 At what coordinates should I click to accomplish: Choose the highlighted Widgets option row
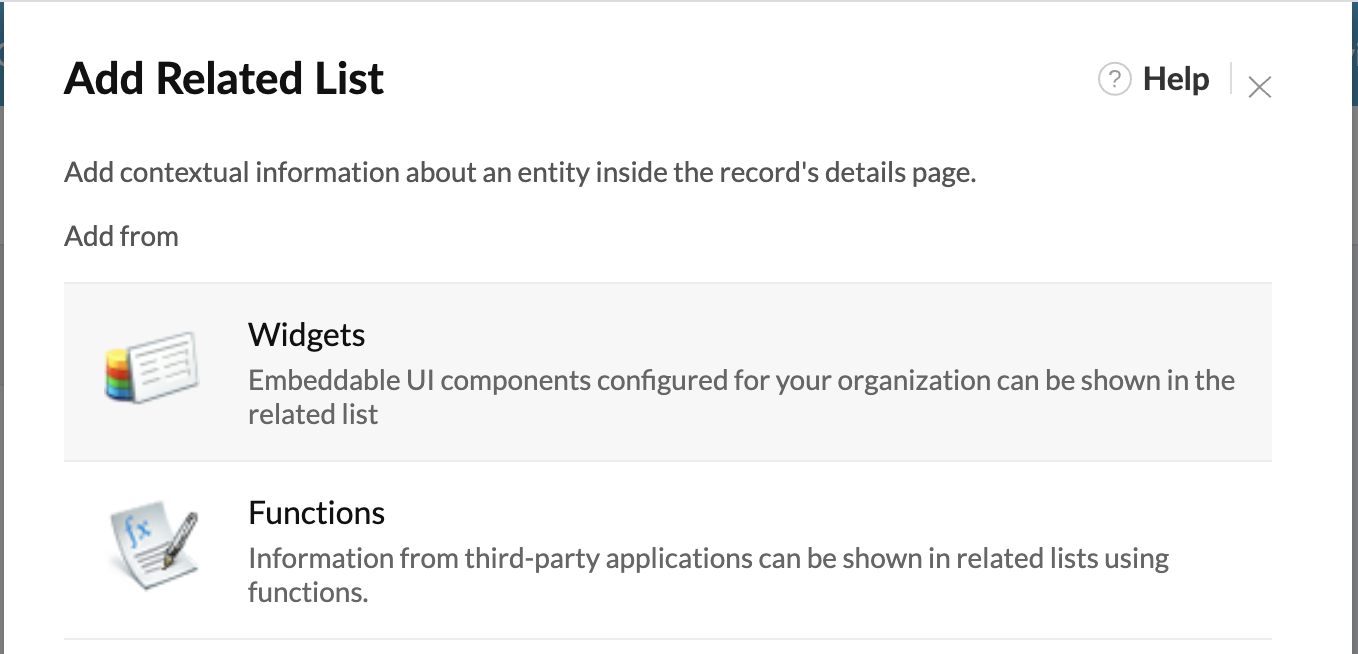(668, 372)
